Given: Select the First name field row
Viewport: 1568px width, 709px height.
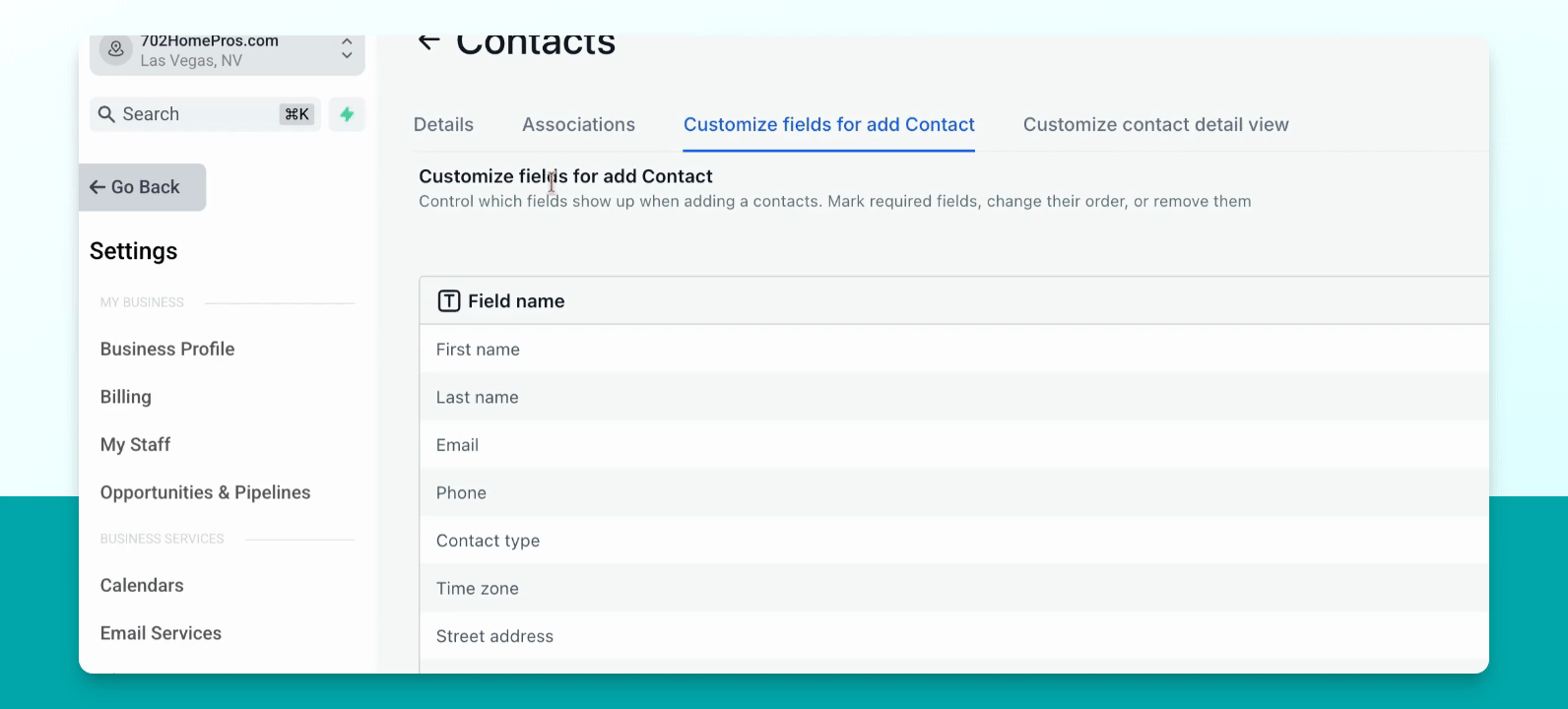Looking at the screenshot, I should pos(953,350).
